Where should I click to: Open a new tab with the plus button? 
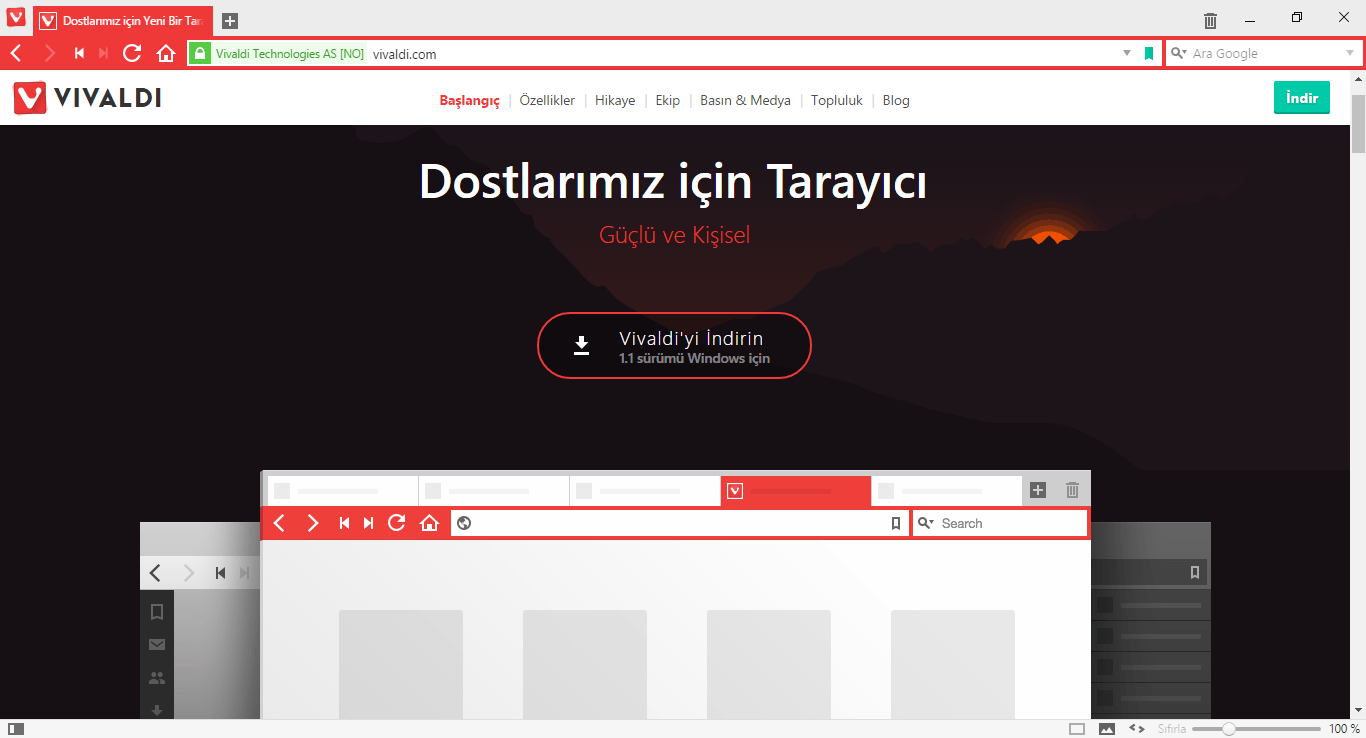point(229,20)
